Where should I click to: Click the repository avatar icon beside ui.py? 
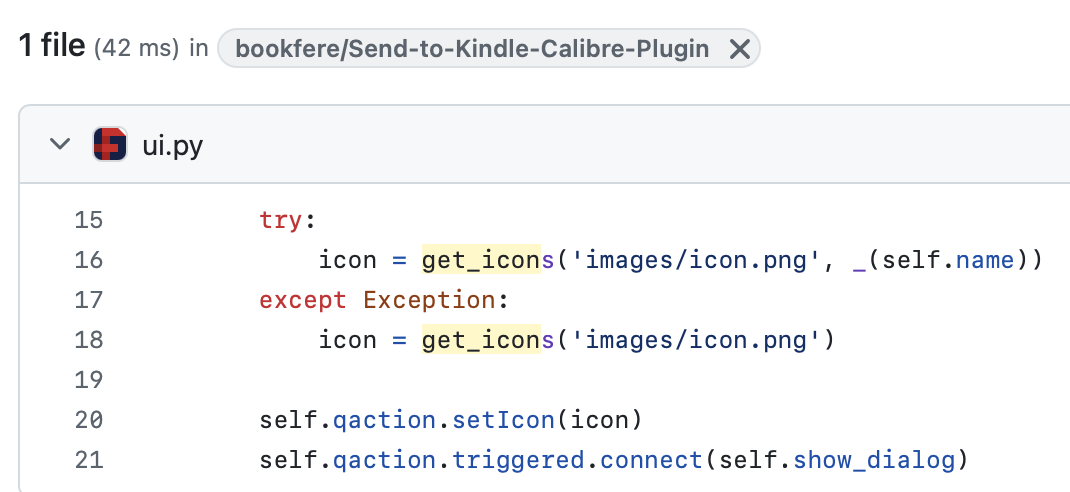(110, 144)
